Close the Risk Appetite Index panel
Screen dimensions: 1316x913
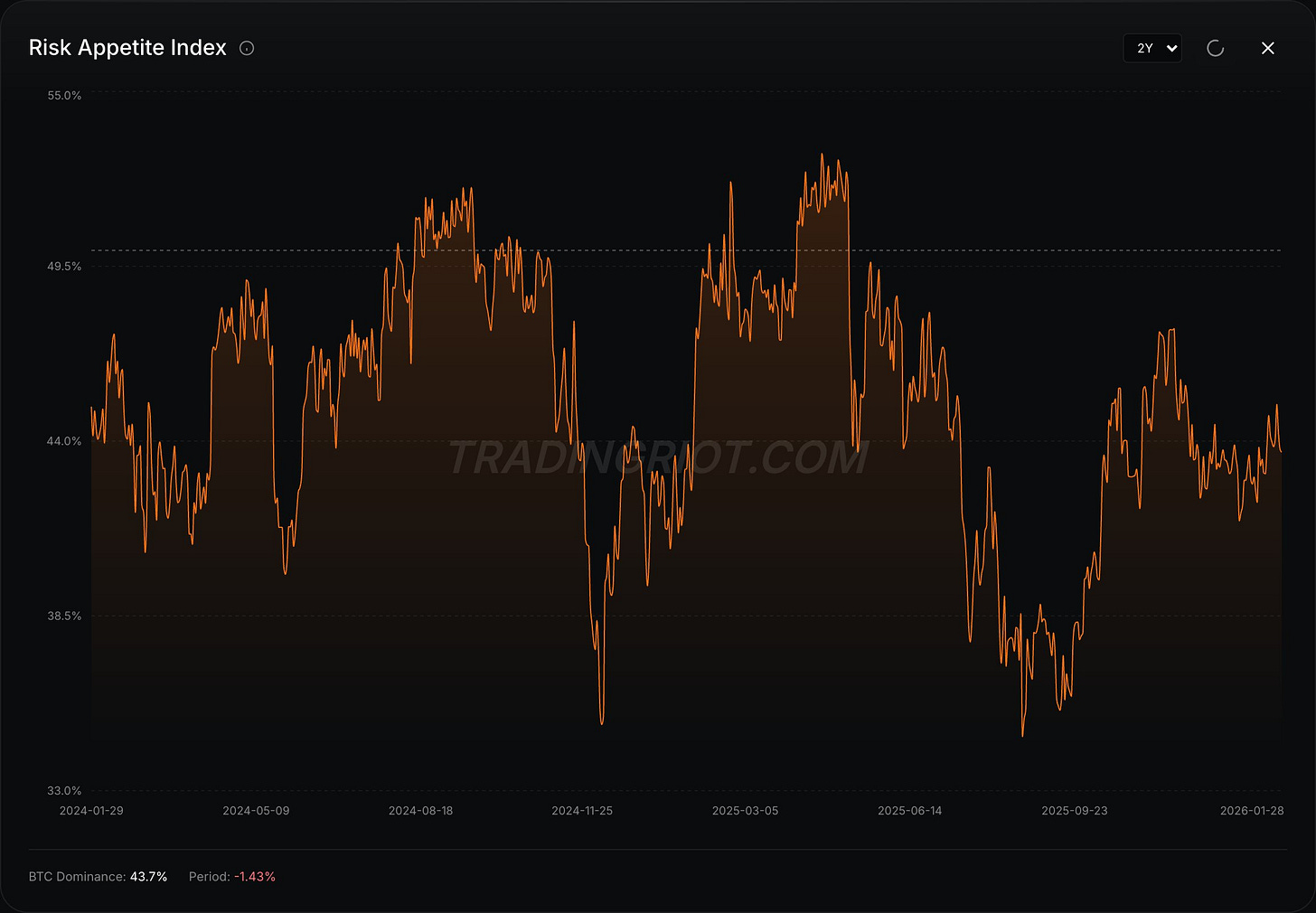1268,48
